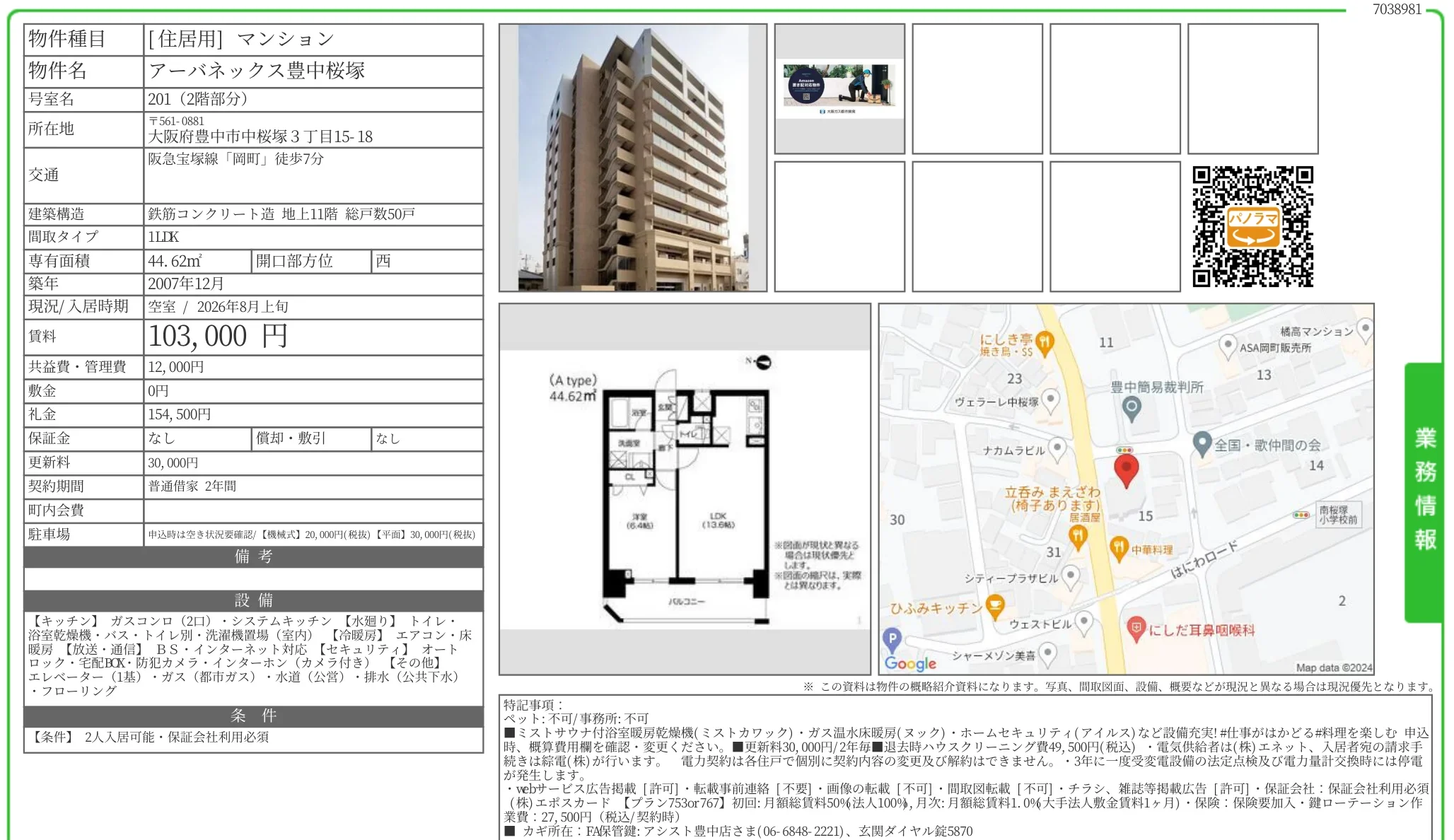1454x840 pixels.
Task: Open the main building exterior photo
Action: tap(633, 158)
